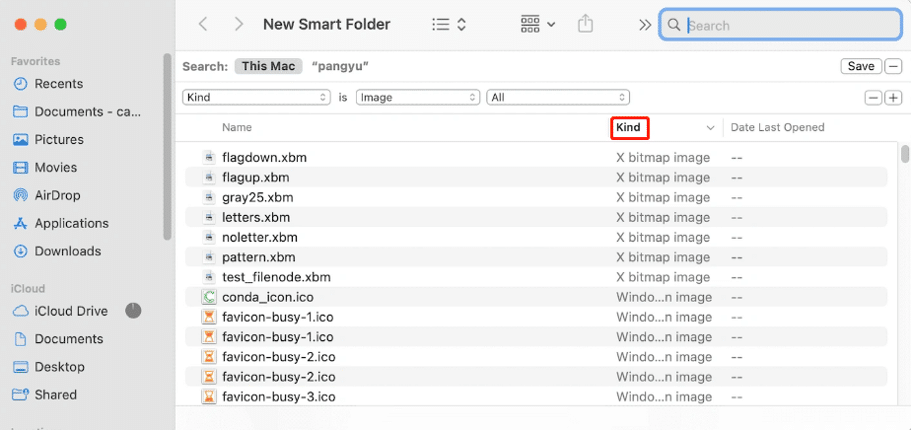Image resolution: width=912 pixels, height=431 pixels.
Task: Add a new search criteria row
Action: pos(893,98)
